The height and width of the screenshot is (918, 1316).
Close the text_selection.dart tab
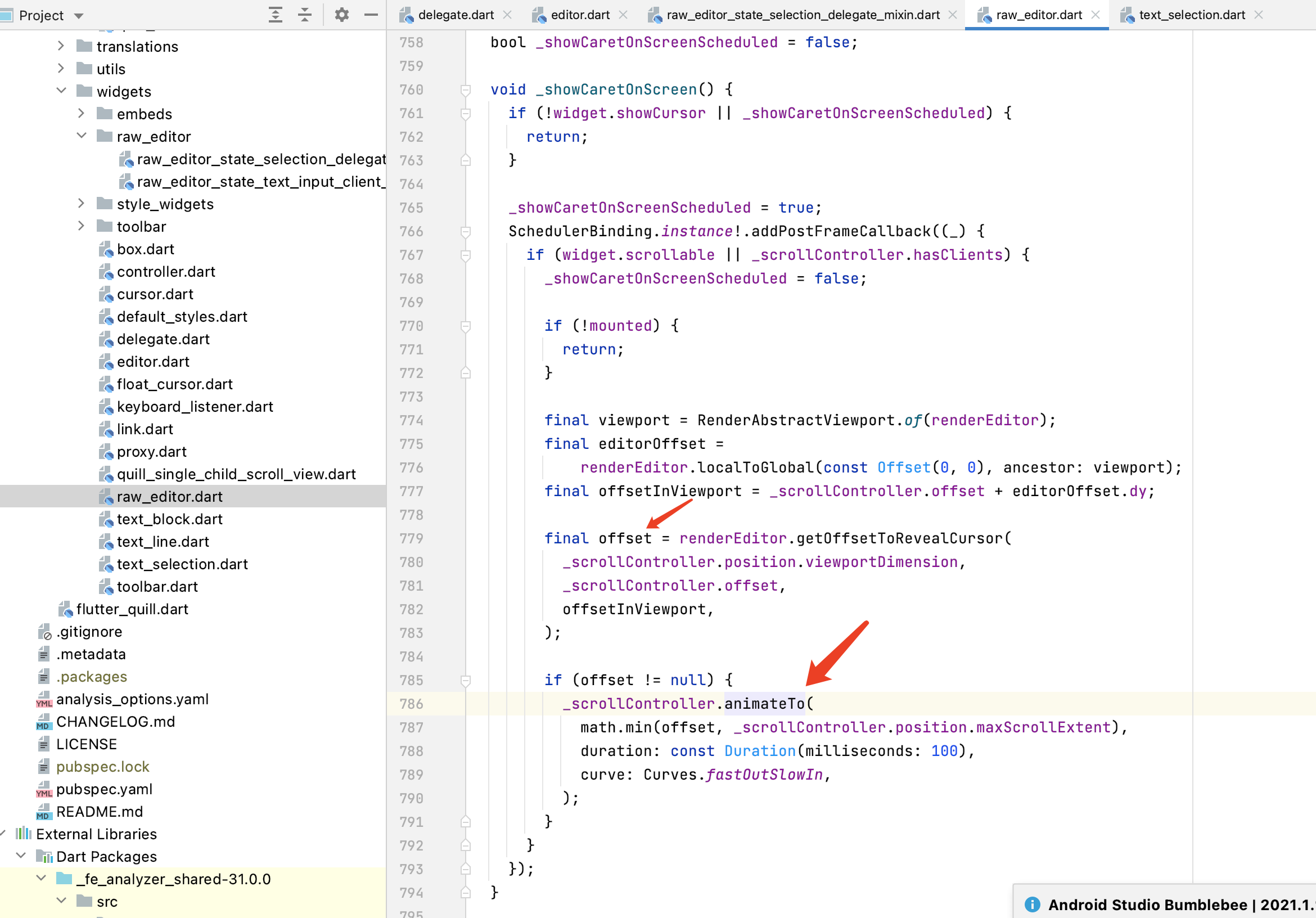click(x=1258, y=15)
